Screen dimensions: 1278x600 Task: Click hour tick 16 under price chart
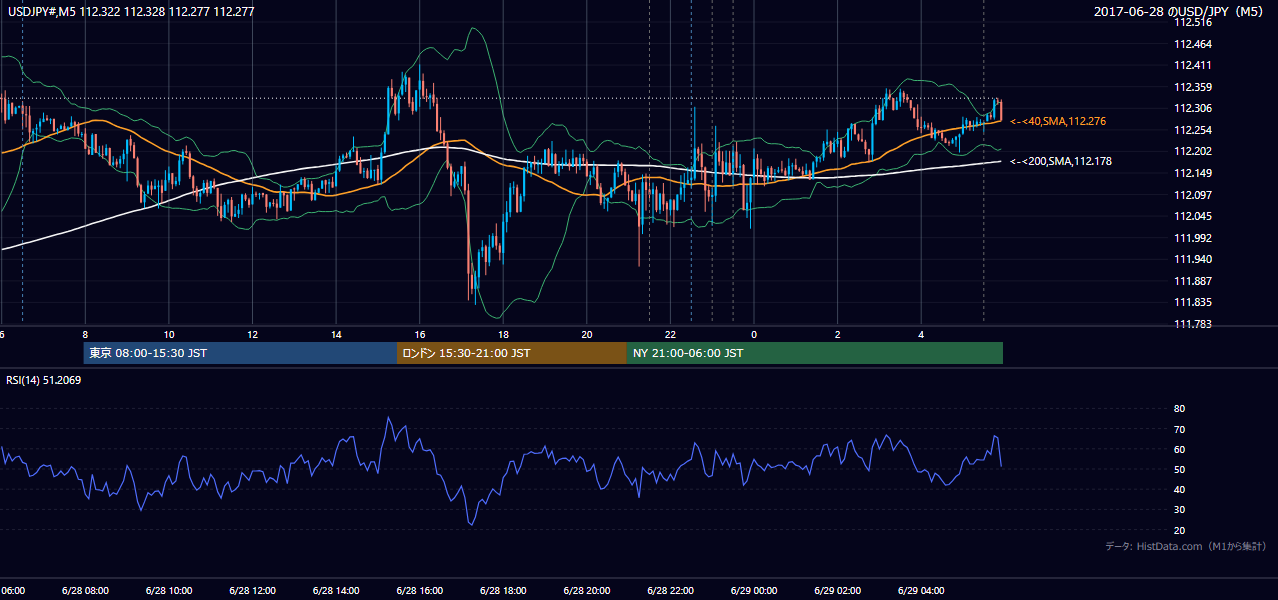pos(420,334)
